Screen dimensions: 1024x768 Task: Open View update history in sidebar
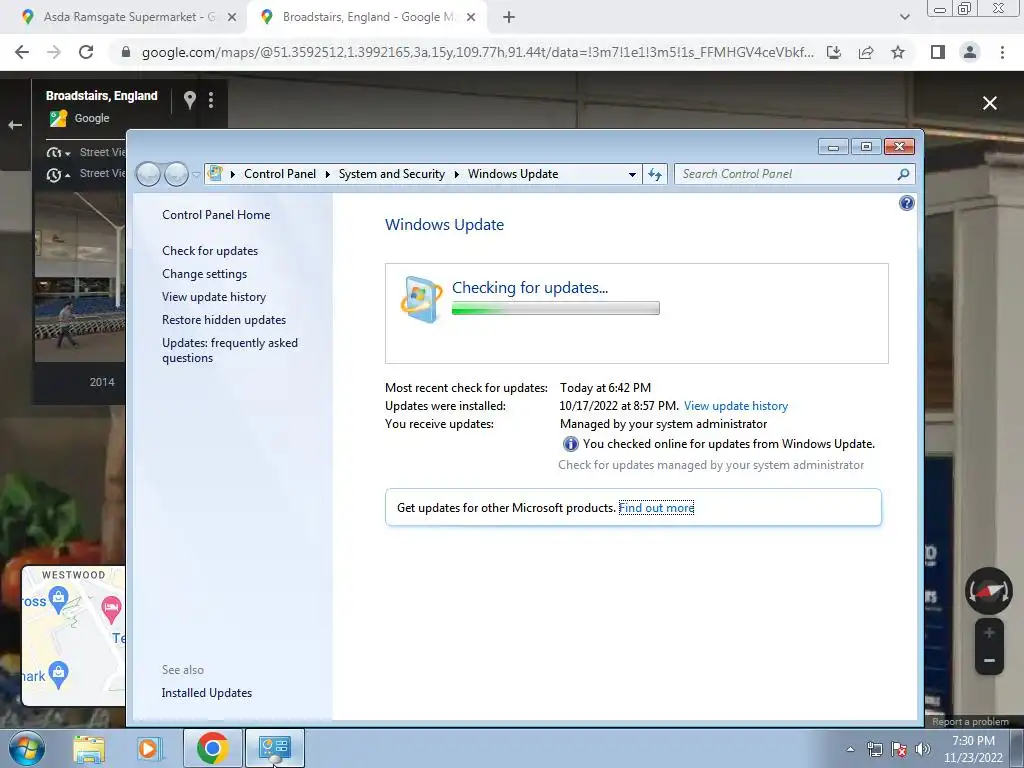[214, 296]
